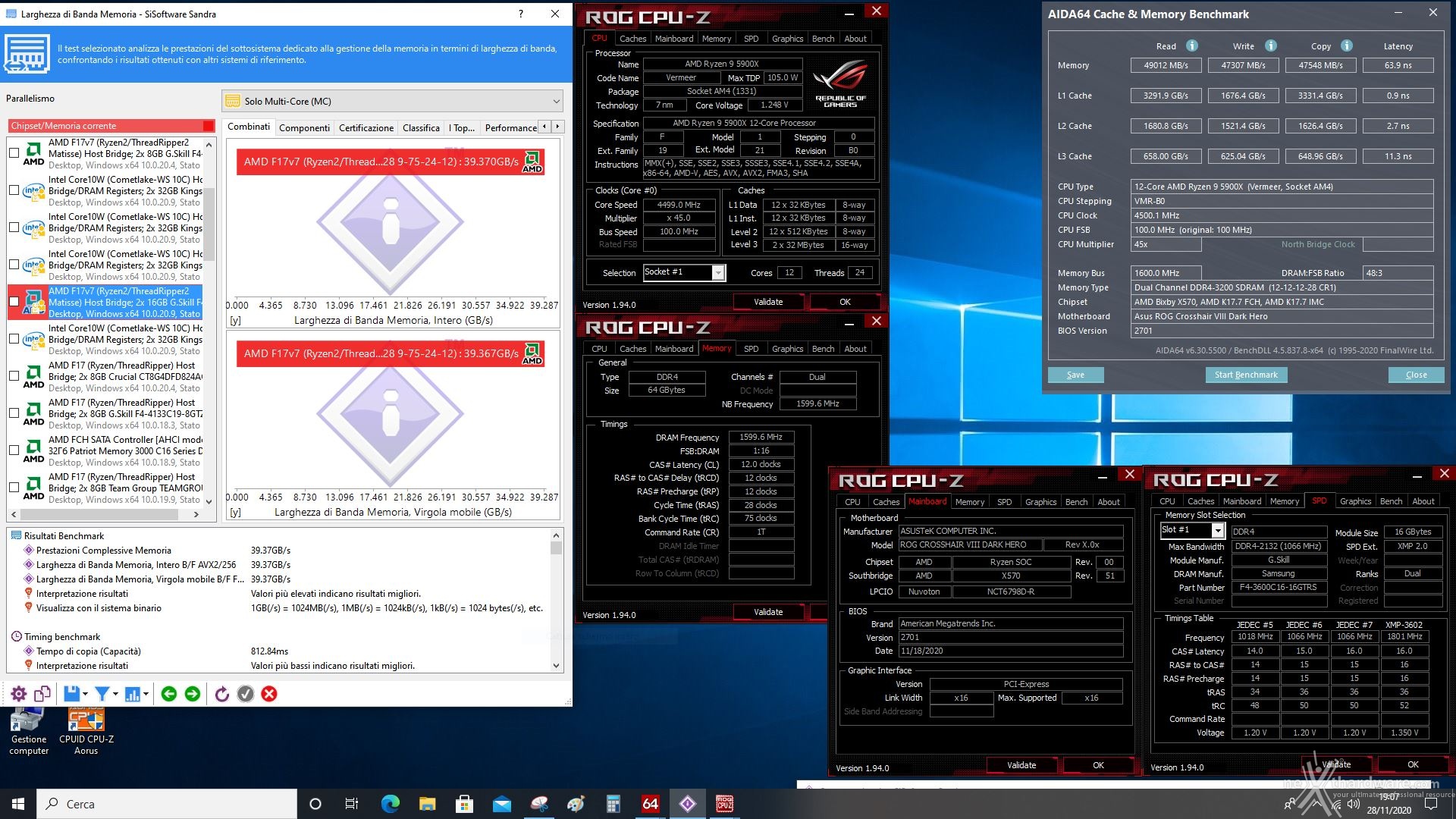
Task: Check the first Intel Core10W Cometlake-WS entry
Action: (14, 190)
